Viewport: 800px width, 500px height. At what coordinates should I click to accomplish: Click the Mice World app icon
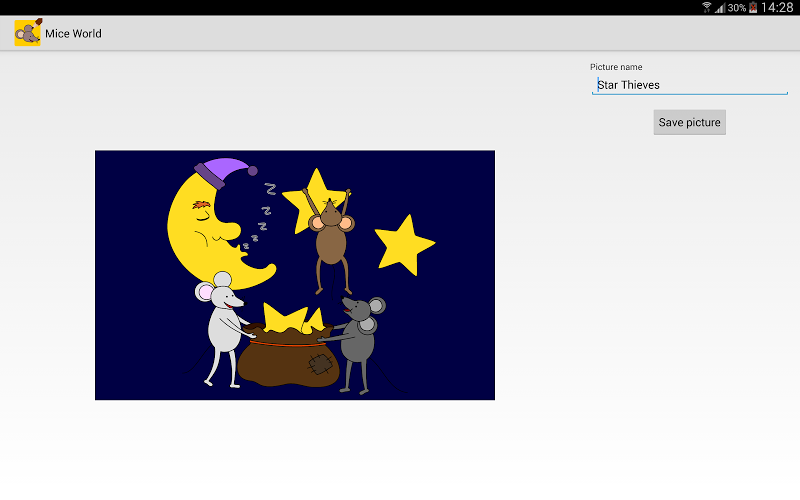(x=28, y=33)
